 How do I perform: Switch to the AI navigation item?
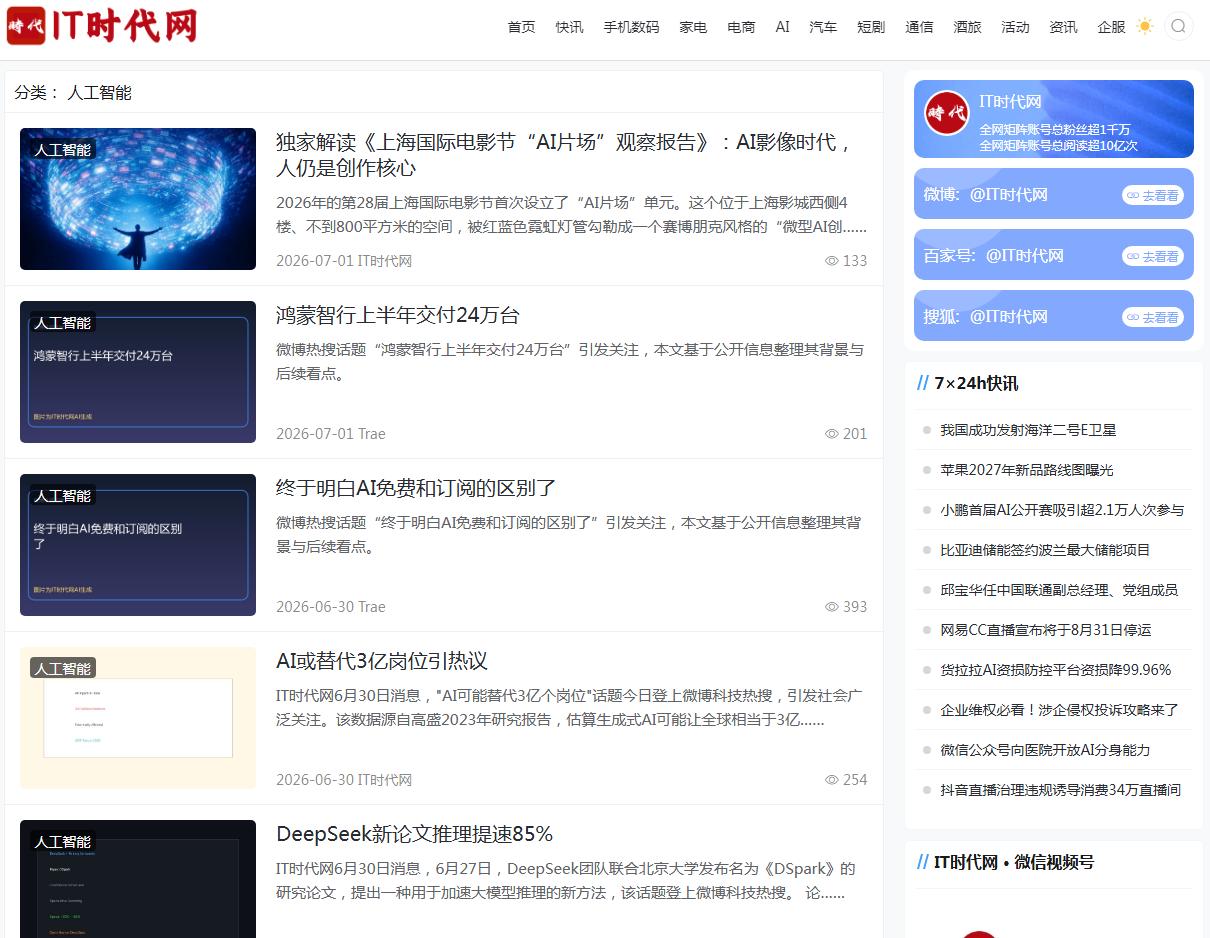782,27
